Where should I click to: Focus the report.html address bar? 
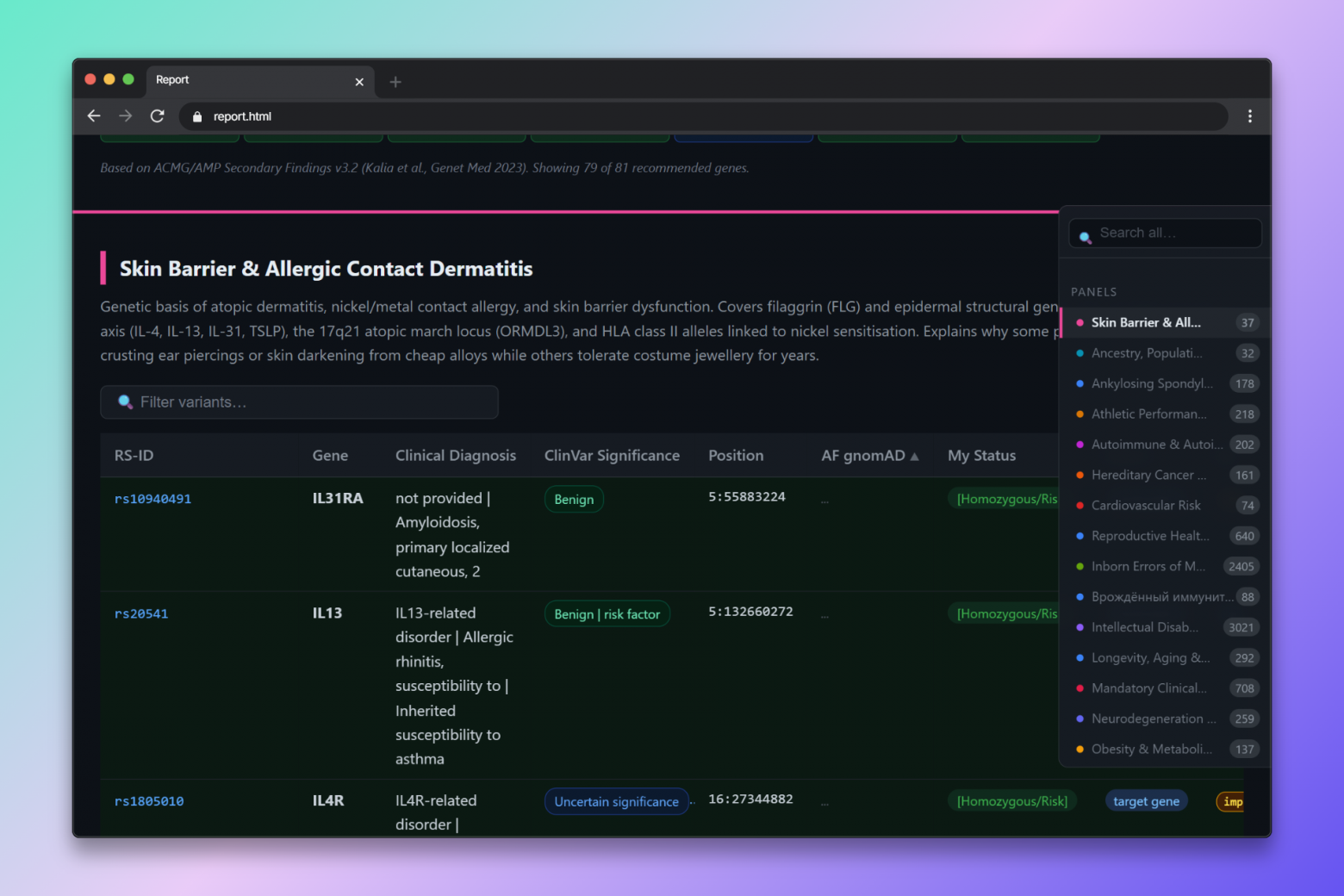[x=702, y=116]
